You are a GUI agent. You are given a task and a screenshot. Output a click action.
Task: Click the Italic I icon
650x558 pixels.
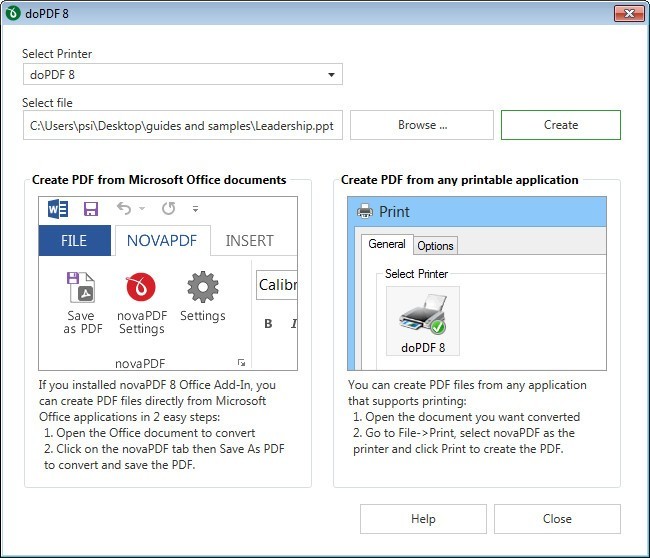[x=294, y=323]
